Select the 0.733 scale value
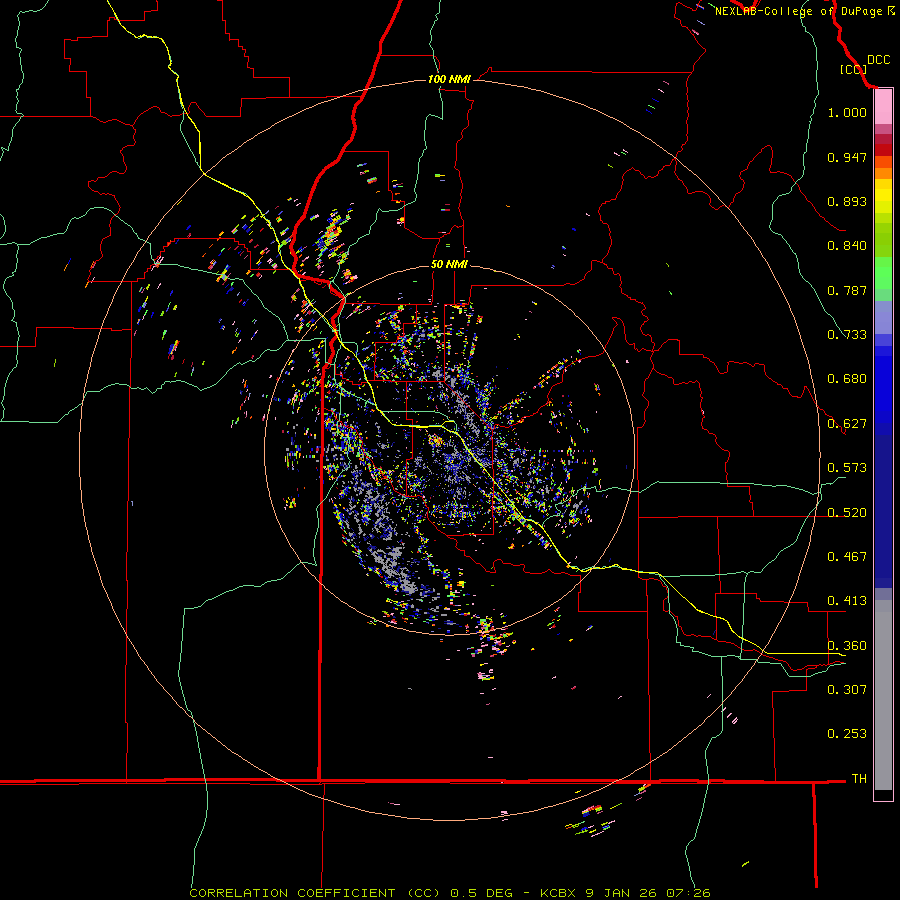 coord(847,335)
